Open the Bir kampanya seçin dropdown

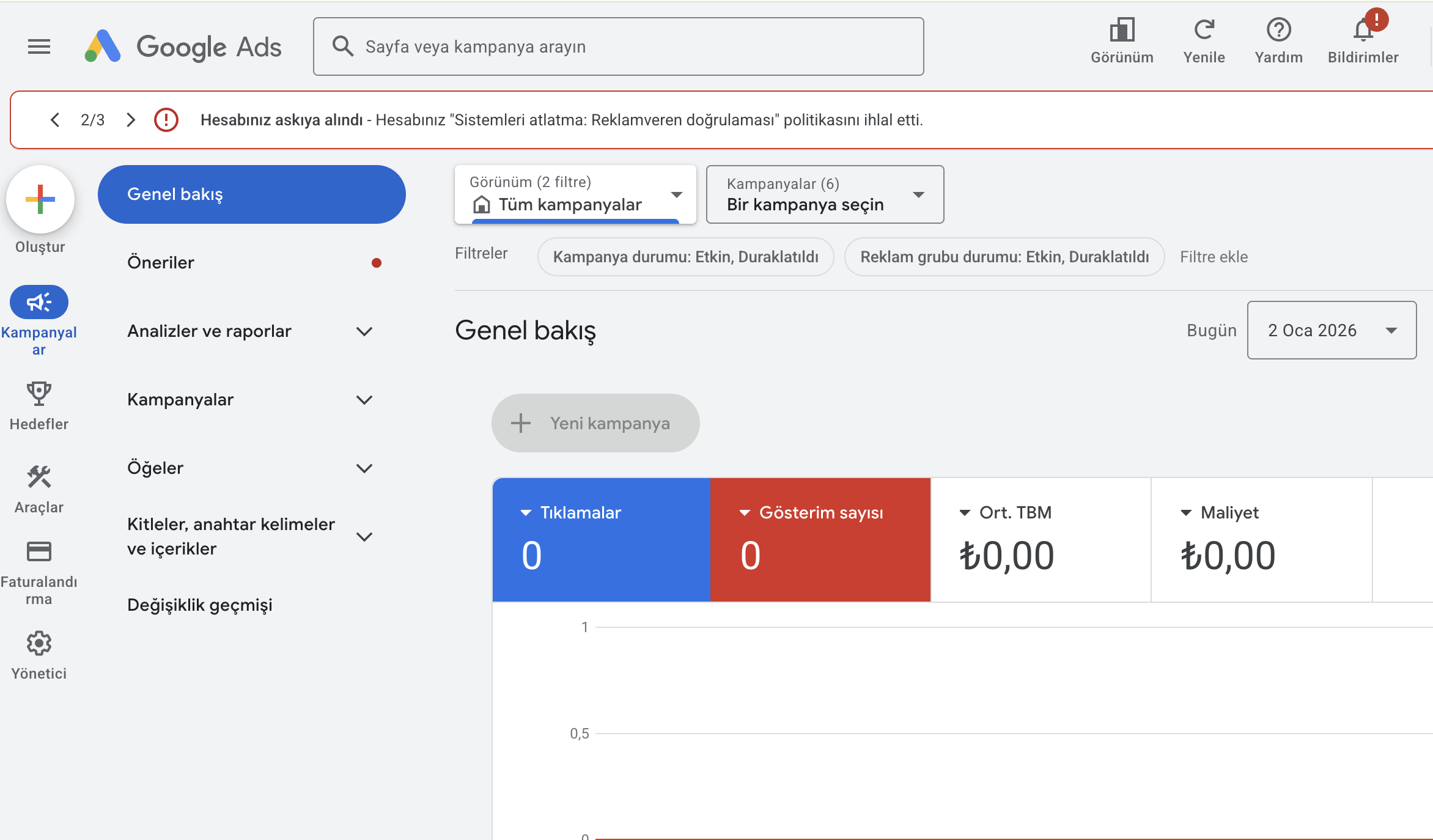pos(824,194)
